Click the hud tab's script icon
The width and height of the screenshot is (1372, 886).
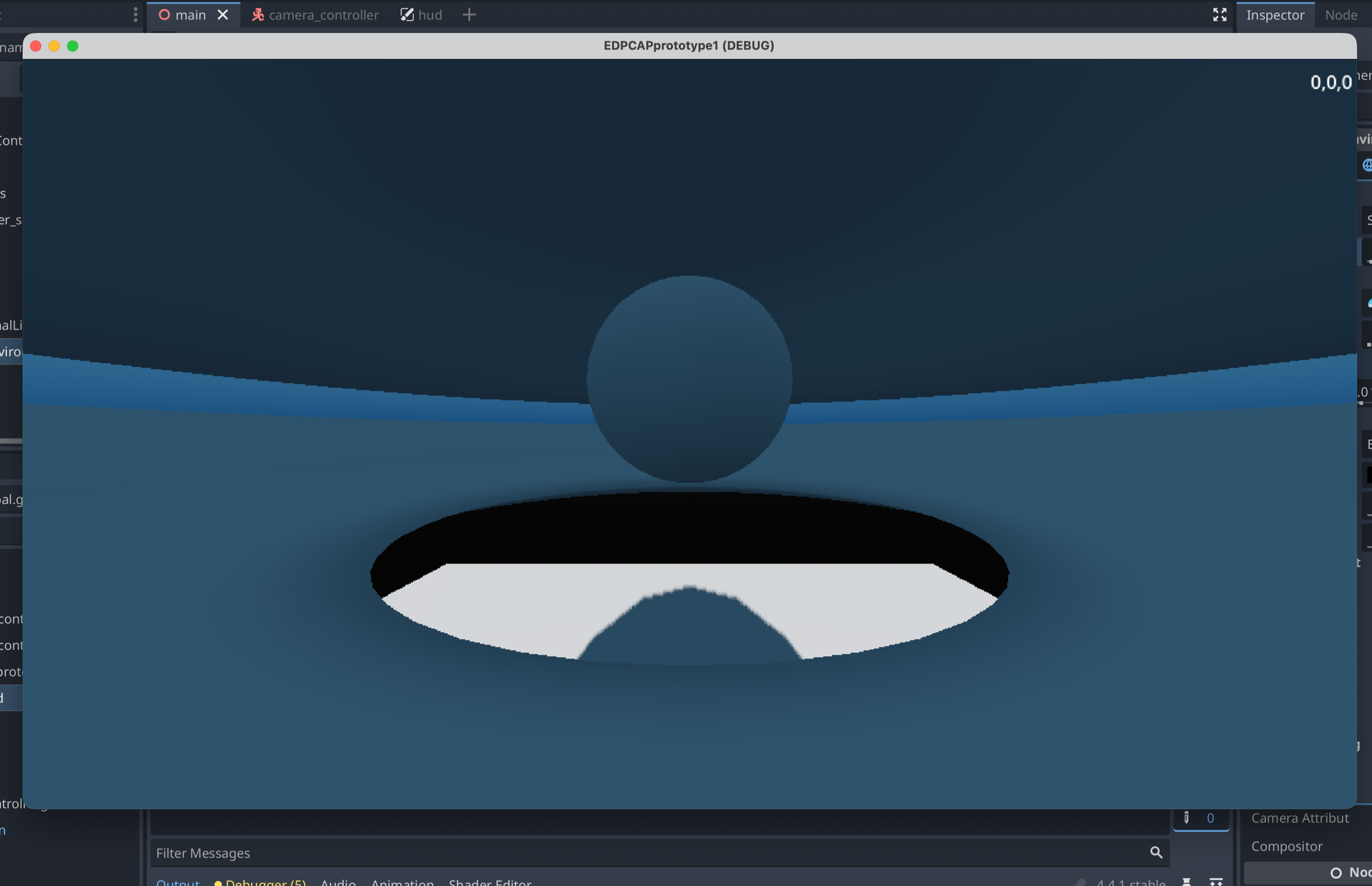pos(407,15)
